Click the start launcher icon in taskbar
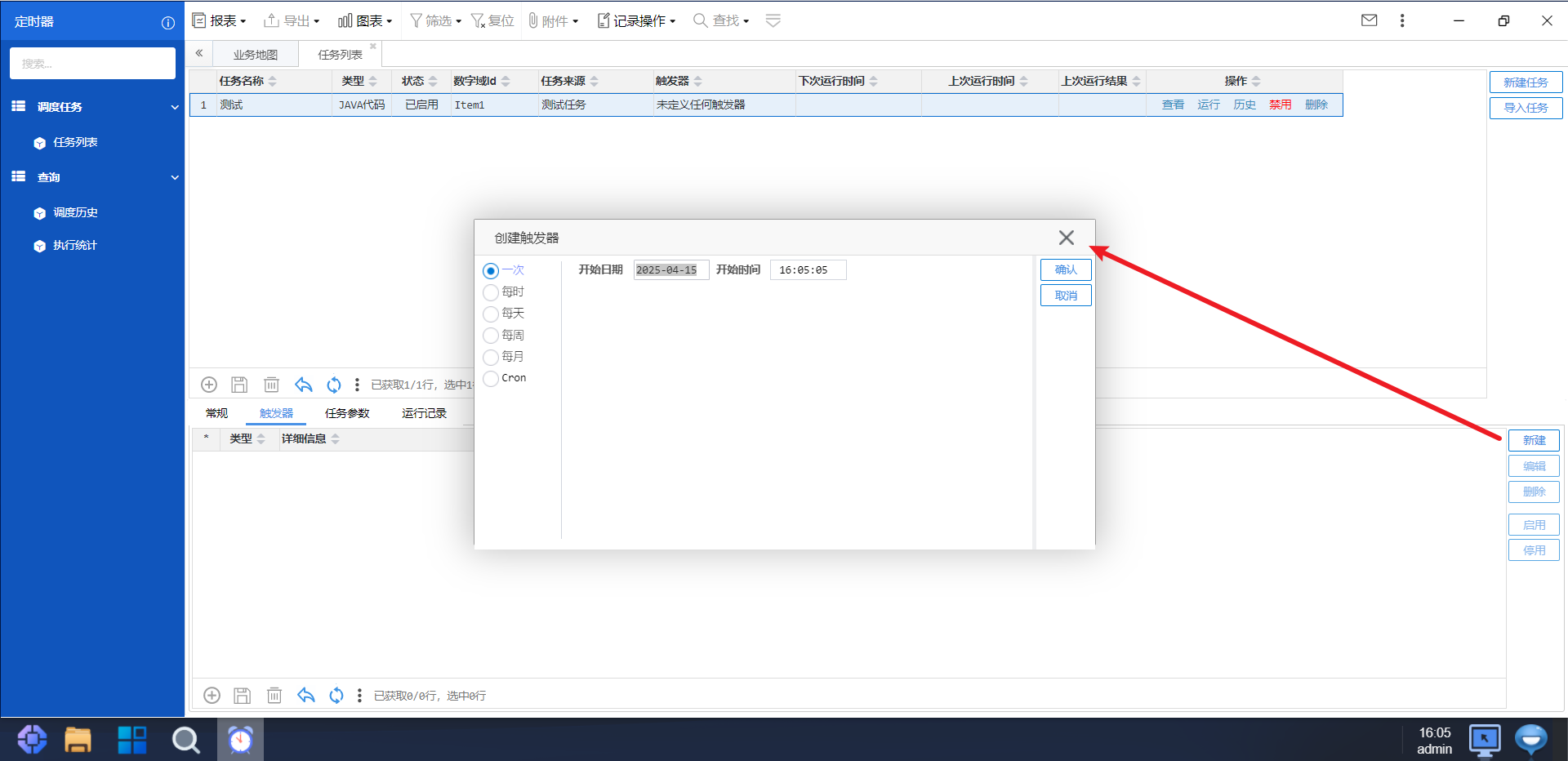 pyautogui.click(x=32, y=740)
